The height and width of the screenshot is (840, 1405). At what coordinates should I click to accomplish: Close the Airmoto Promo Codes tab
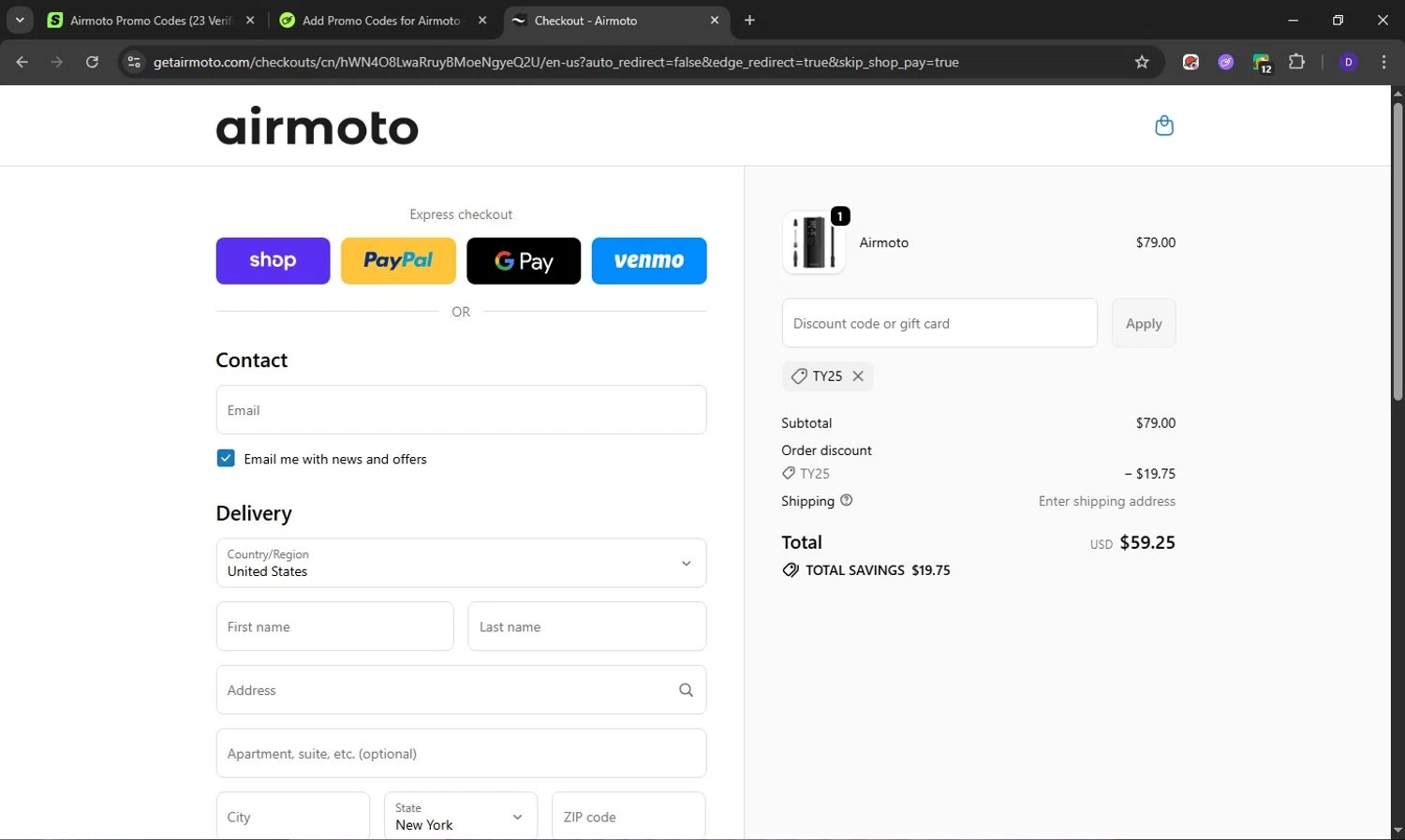pos(250,21)
